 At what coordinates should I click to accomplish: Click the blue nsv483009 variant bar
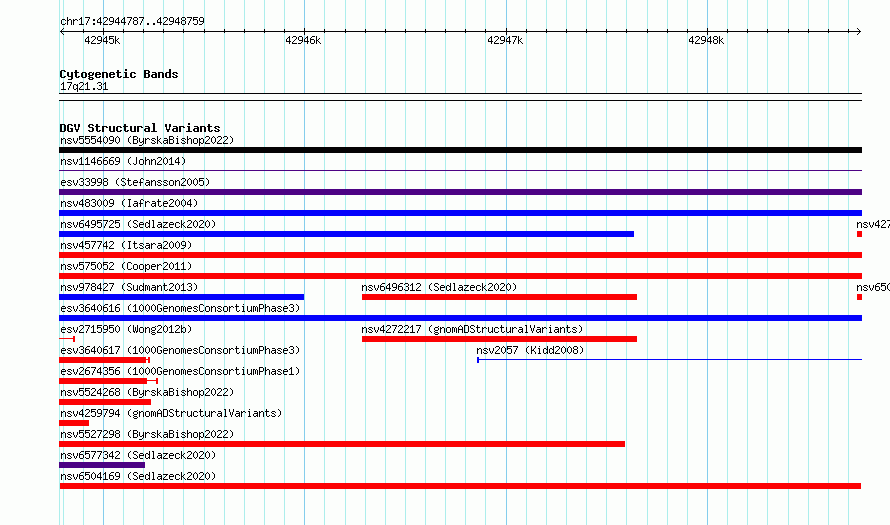[x=460, y=213]
